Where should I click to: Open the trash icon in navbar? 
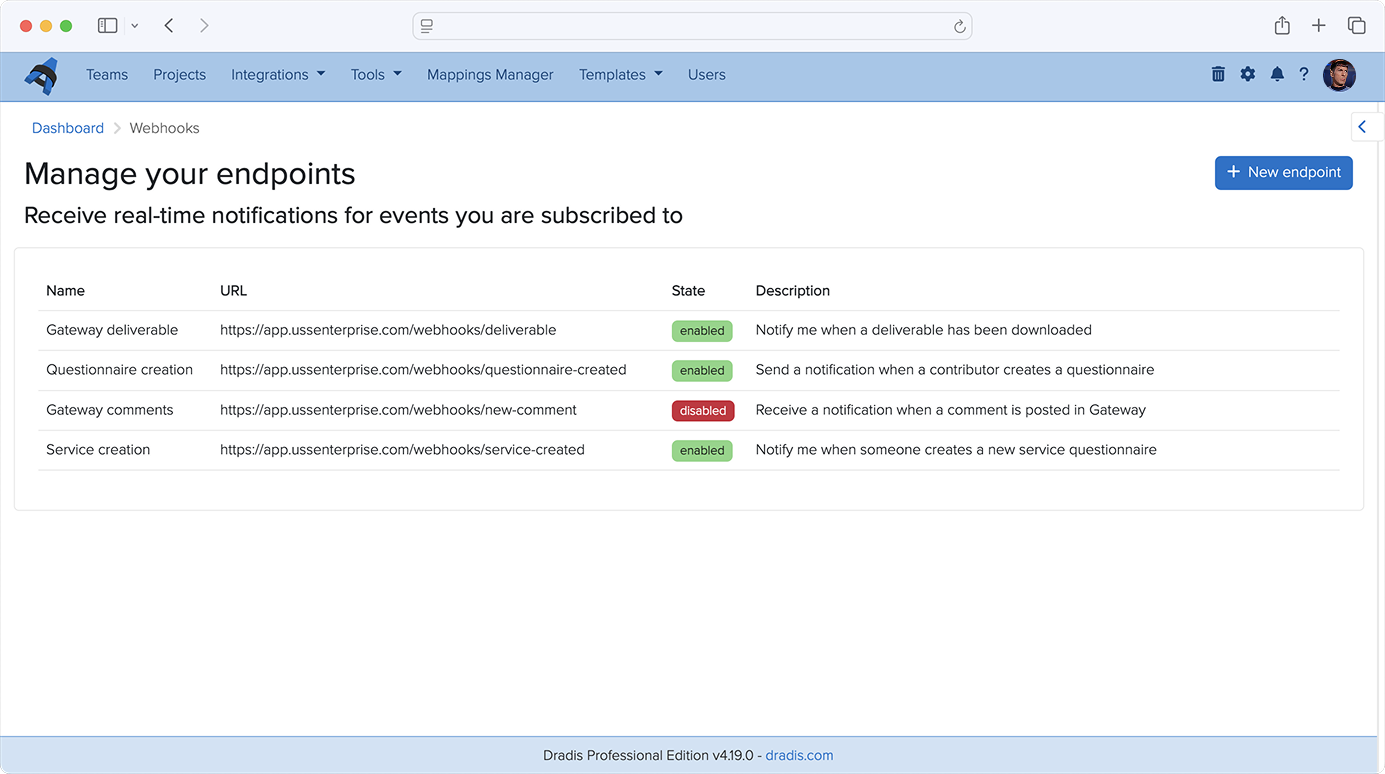pos(1218,74)
